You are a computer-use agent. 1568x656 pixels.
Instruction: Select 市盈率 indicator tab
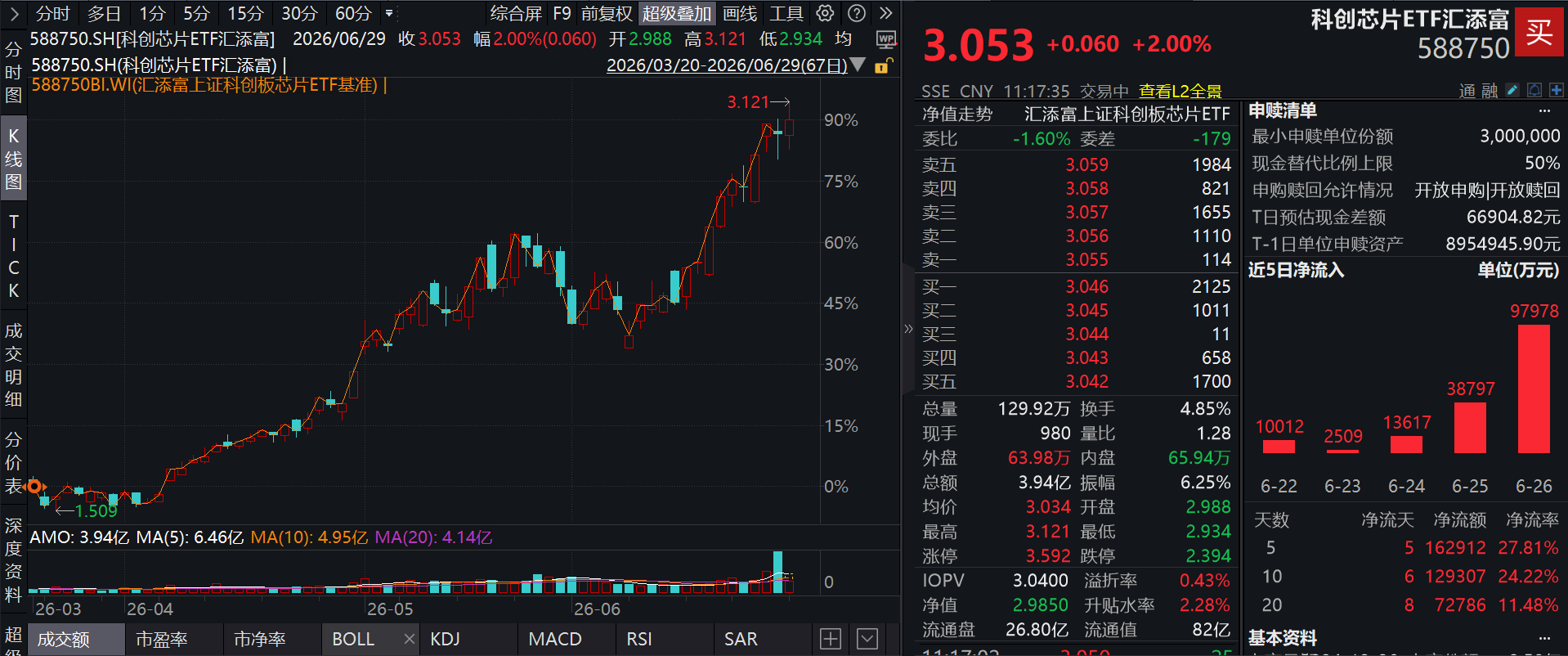pos(174,639)
